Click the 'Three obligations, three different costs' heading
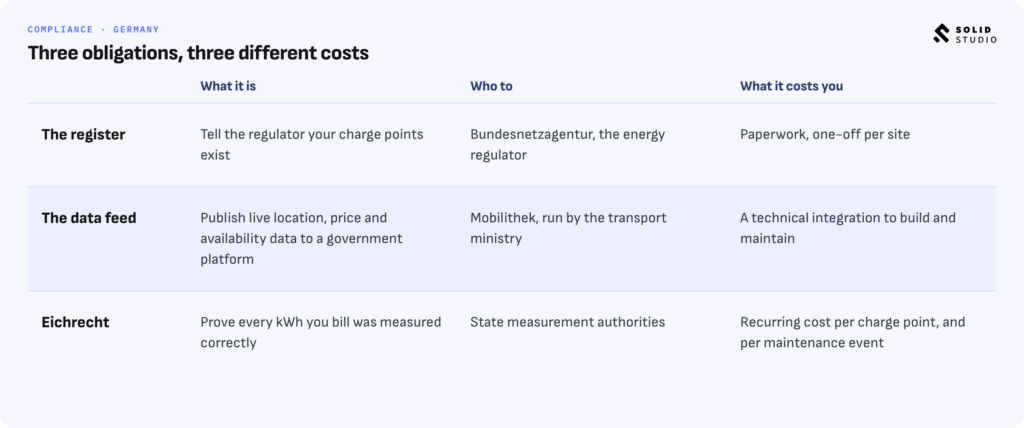Screen dimensions: 1024x428 click(x=198, y=53)
